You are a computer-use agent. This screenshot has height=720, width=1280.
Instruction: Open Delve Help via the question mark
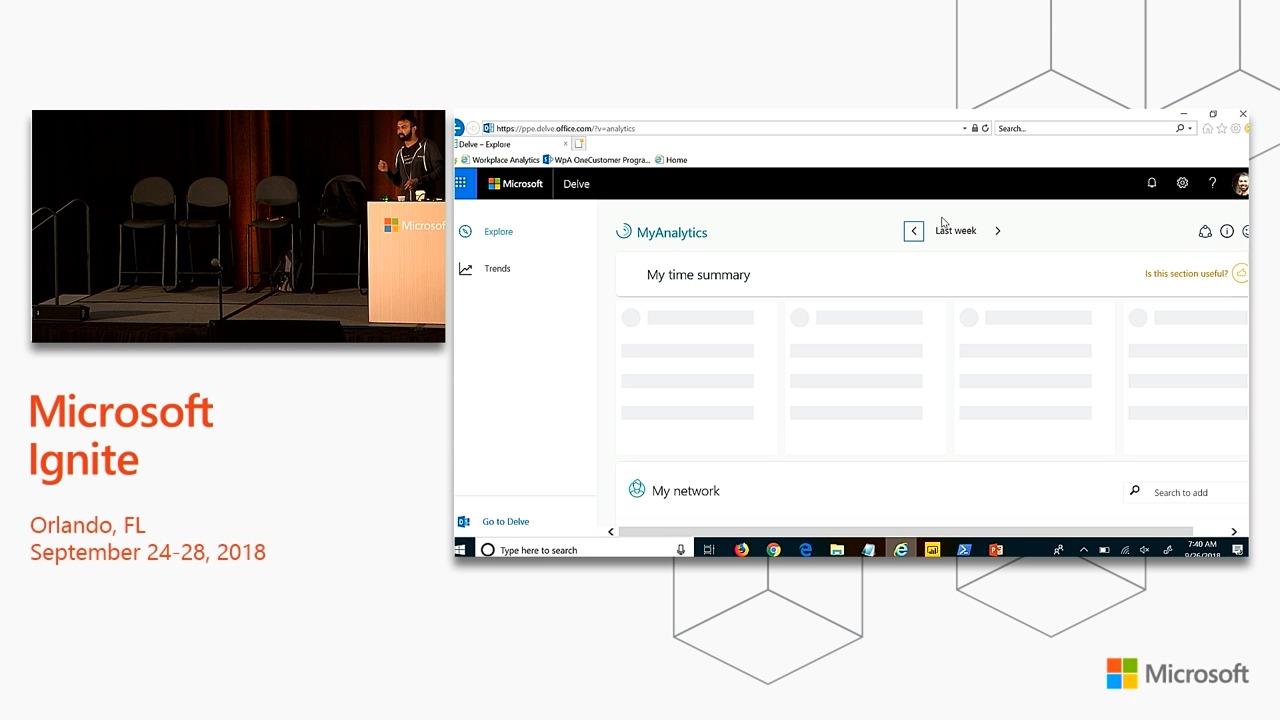click(x=1212, y=182)
